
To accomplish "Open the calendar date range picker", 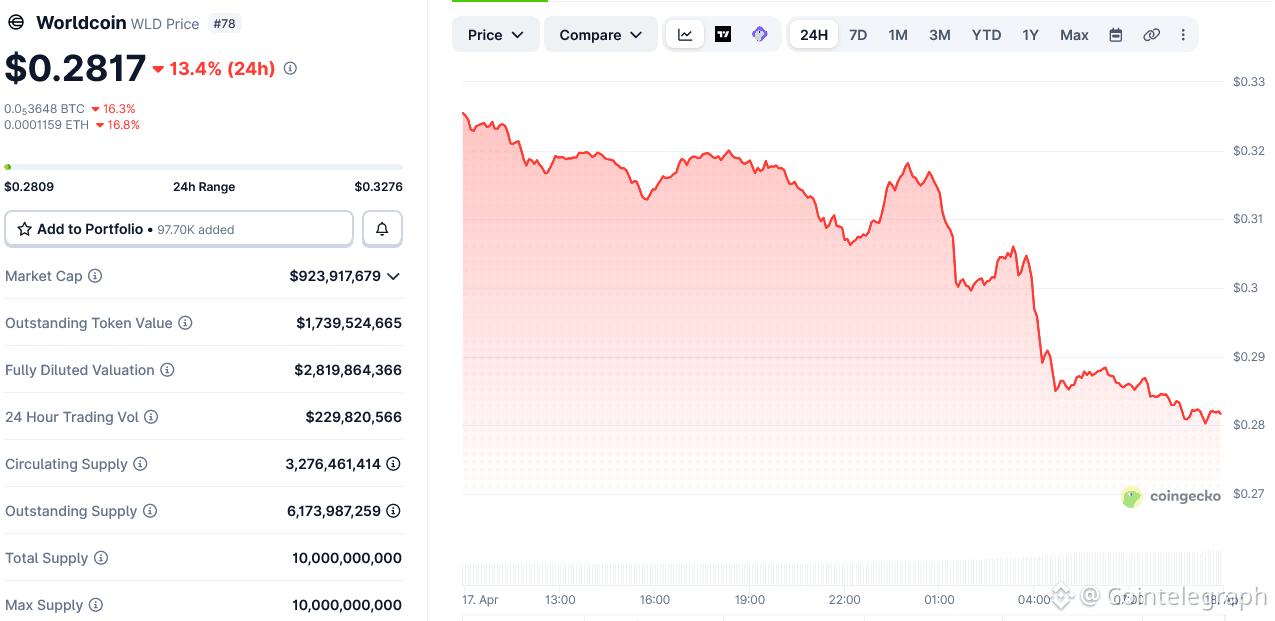I will pyautogui.click(x=1116, y=35).
